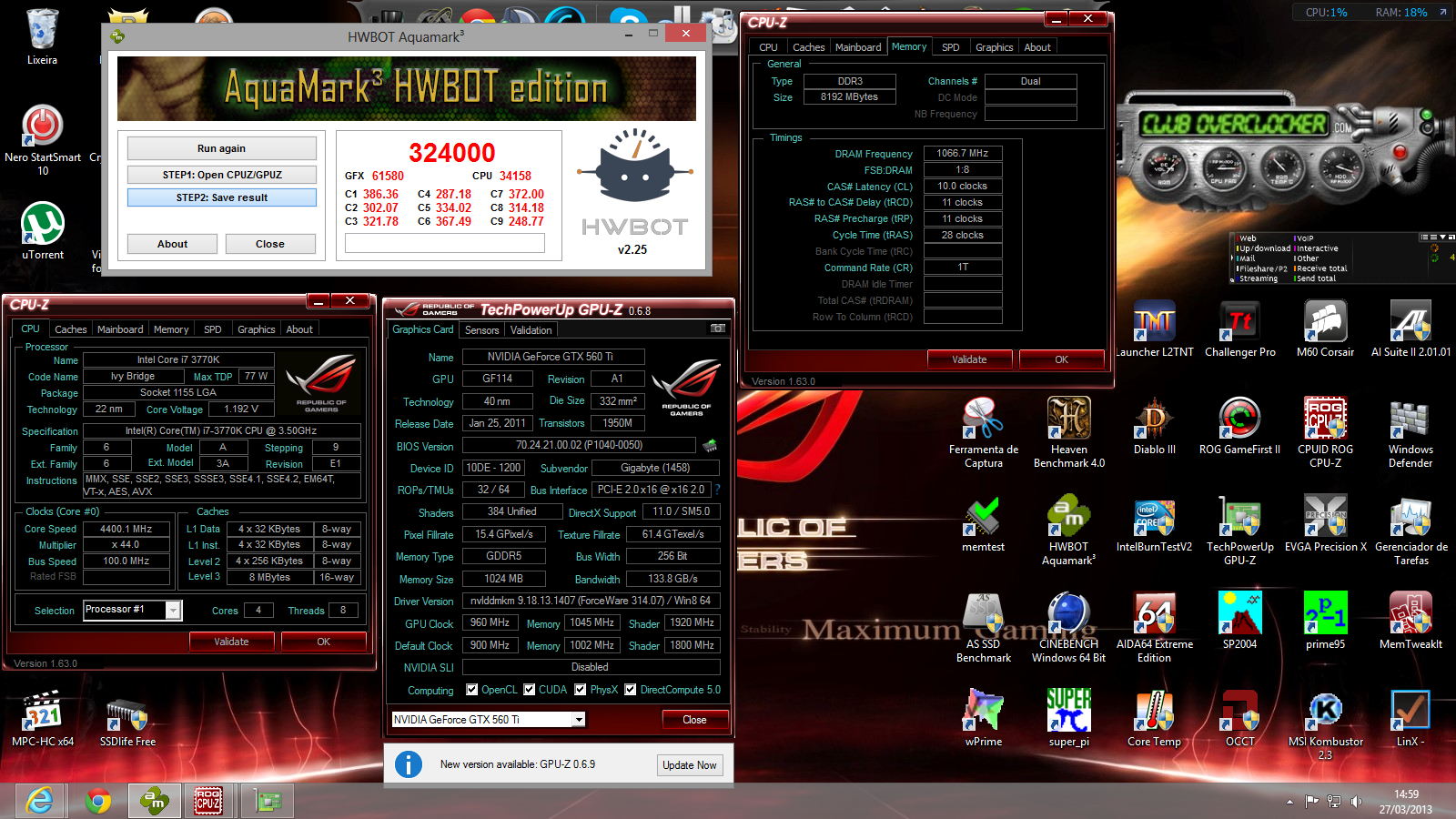Open prime95 desktop icon
1456x819 pixels.
tap(1325, 621)
